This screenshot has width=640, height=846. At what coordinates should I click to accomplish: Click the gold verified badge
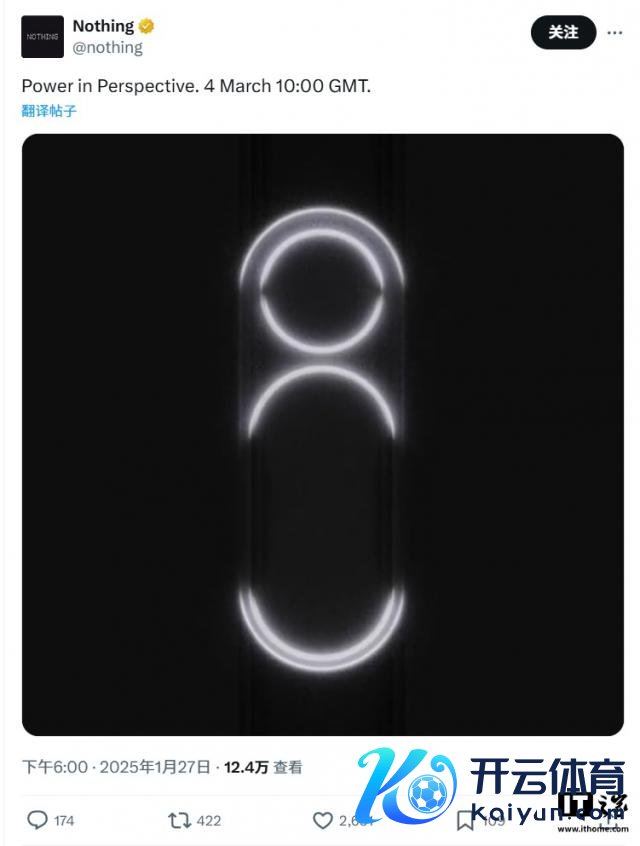147,26
